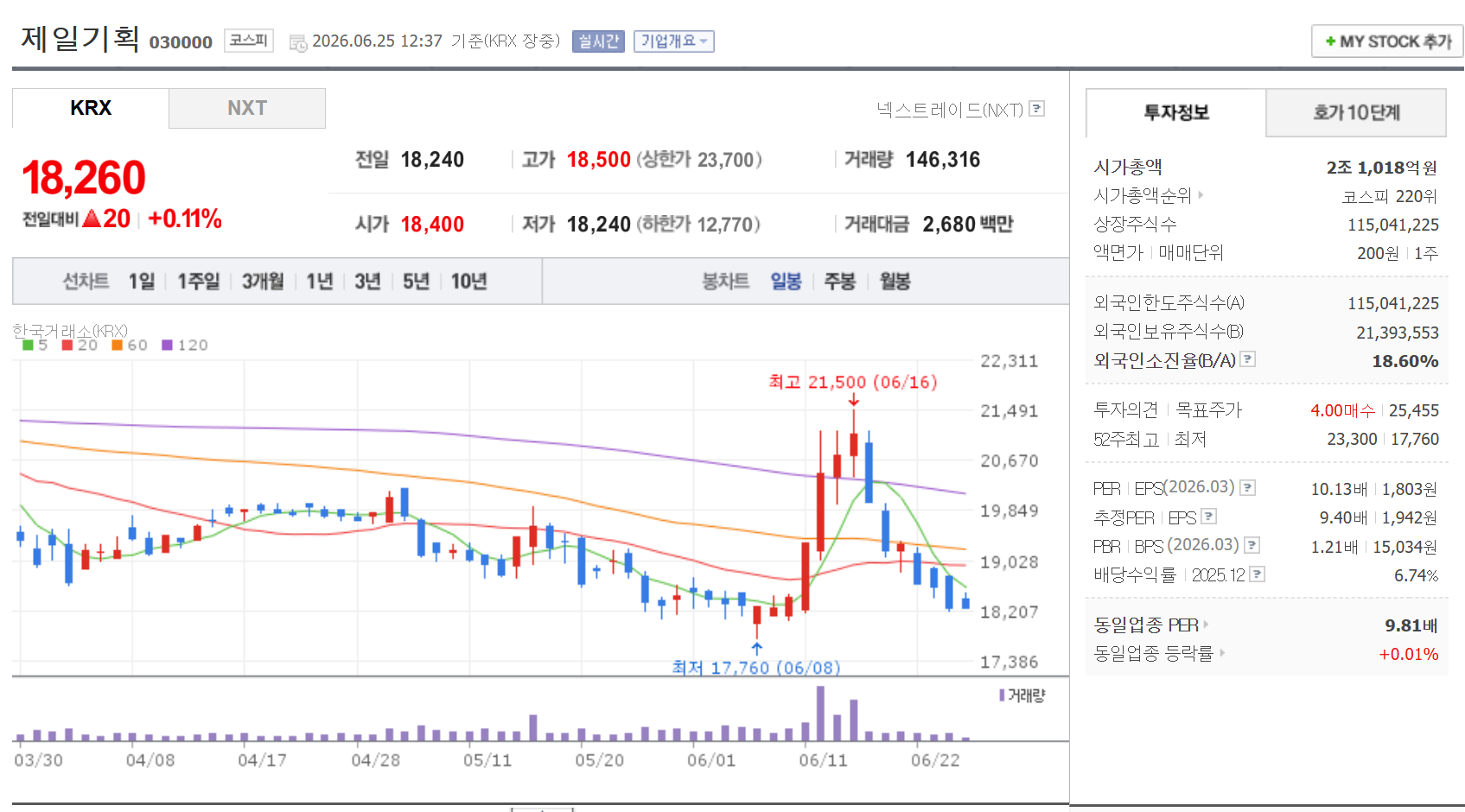Click the red 20-day moving average legend
1465x812 pixels.
click(80, 345)
